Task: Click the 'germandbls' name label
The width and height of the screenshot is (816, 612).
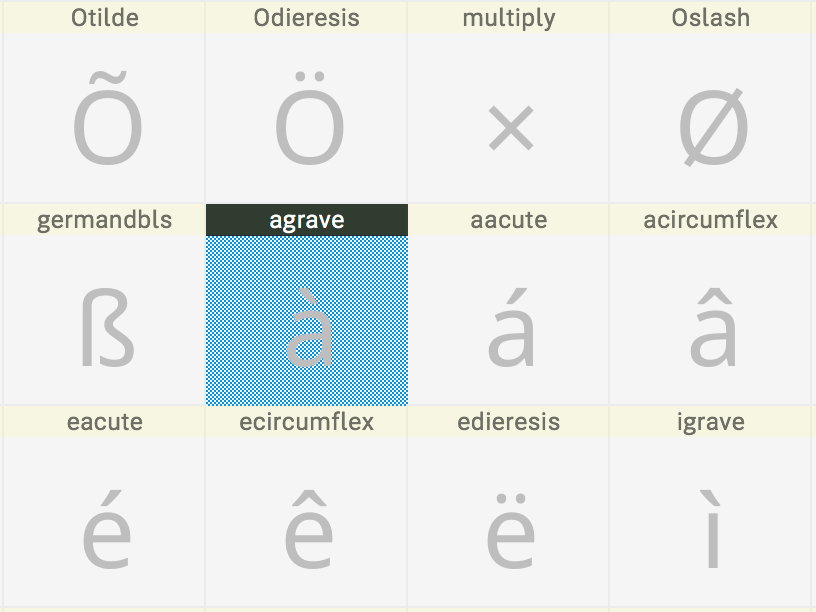Action: (x=104, y=220)
